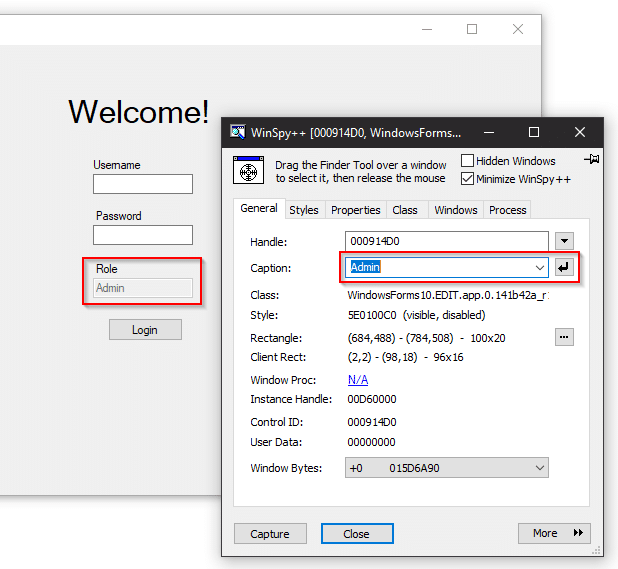Screen dimensions: 618x569
Task: Uncheck Minimize WinSpy++ checkbox
Action: pos(467,179)
